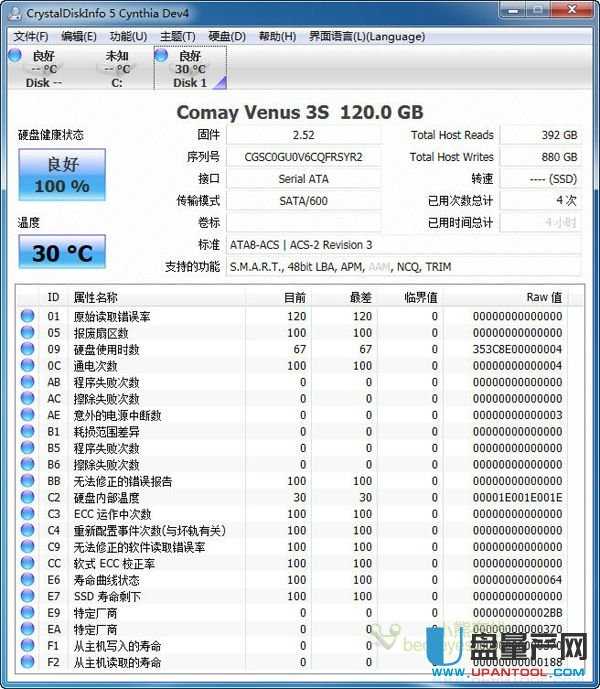Click status icon for C9 无法修正的软件读取错误率
Screen dimensions: 600x689
pyautogui.click(x=27, y=547)
